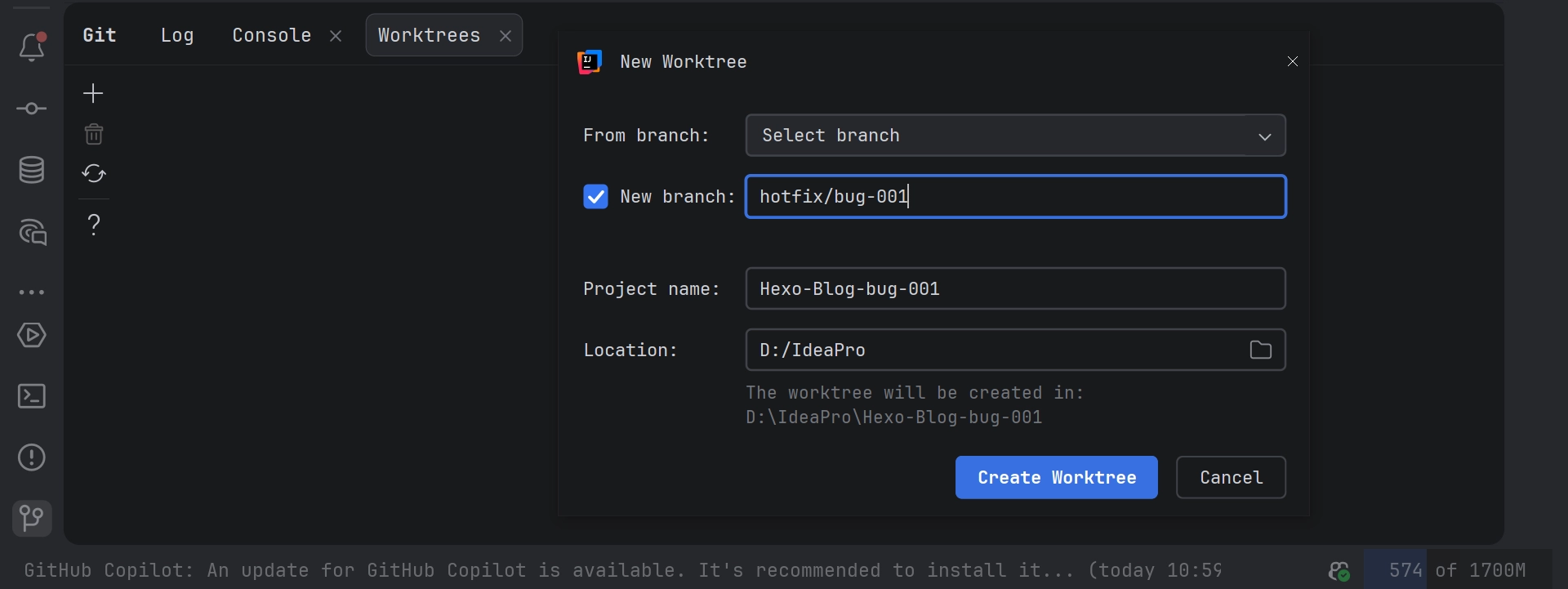
Task: Open the Copilot Chat tool window
Action: [32, 233]
